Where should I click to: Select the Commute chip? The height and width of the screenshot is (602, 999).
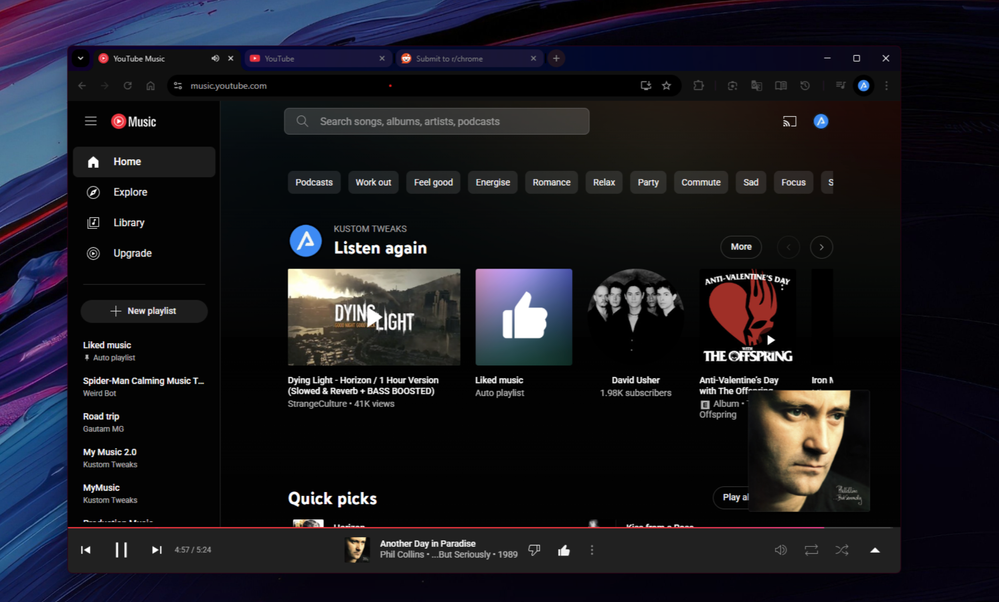tap(701, 182)
